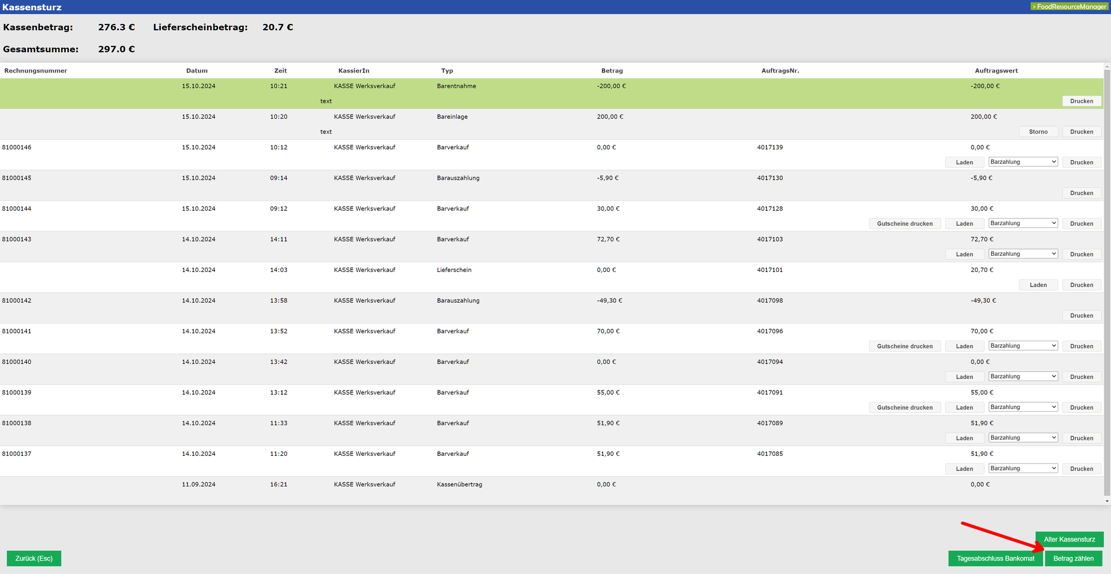Click Laden for invoice 81000143
The width and height of the screenshot is (1111, 574).
[x=964, y=254]
